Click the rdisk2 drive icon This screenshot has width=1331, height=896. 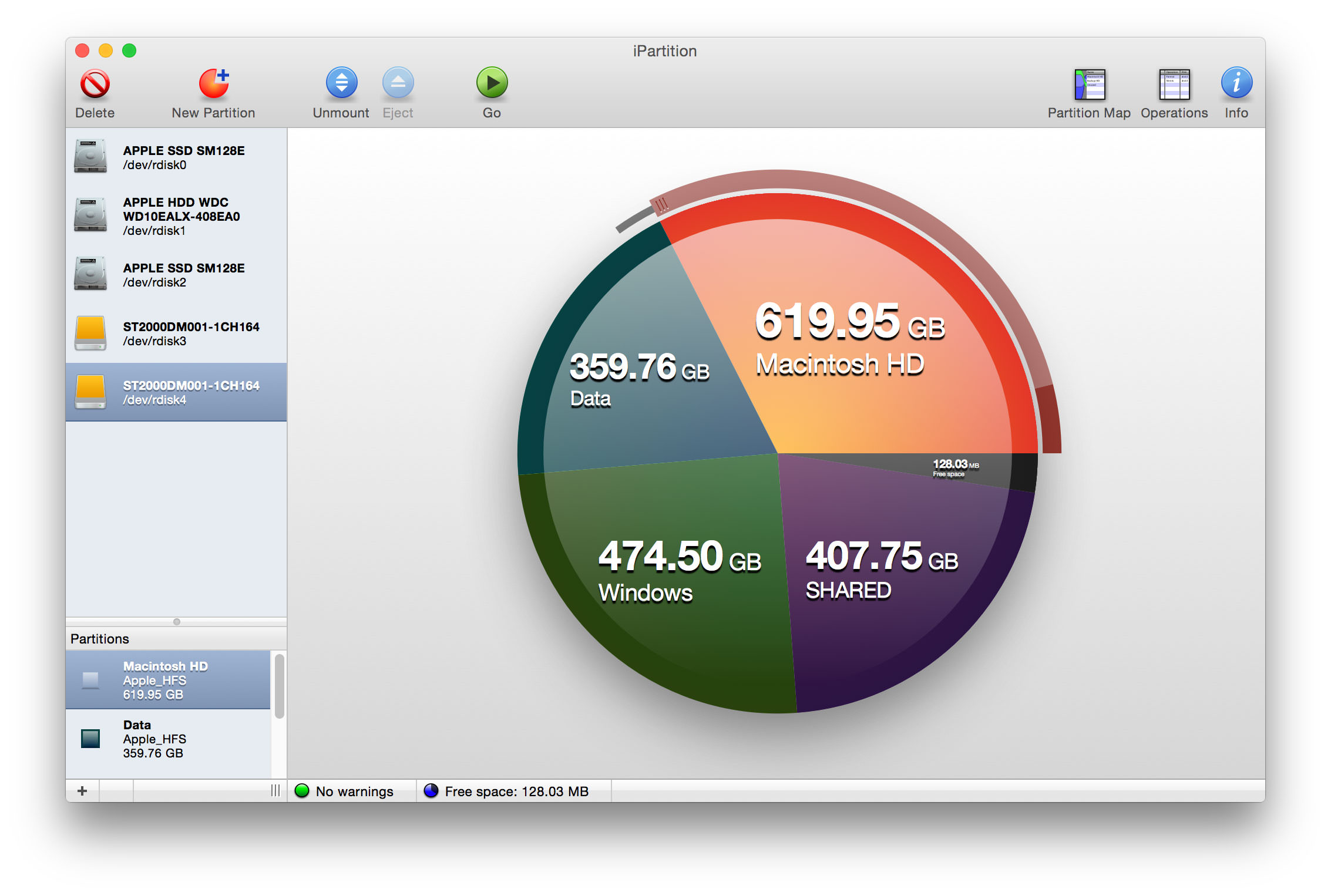pyautogui.click(x=90, y=274)
